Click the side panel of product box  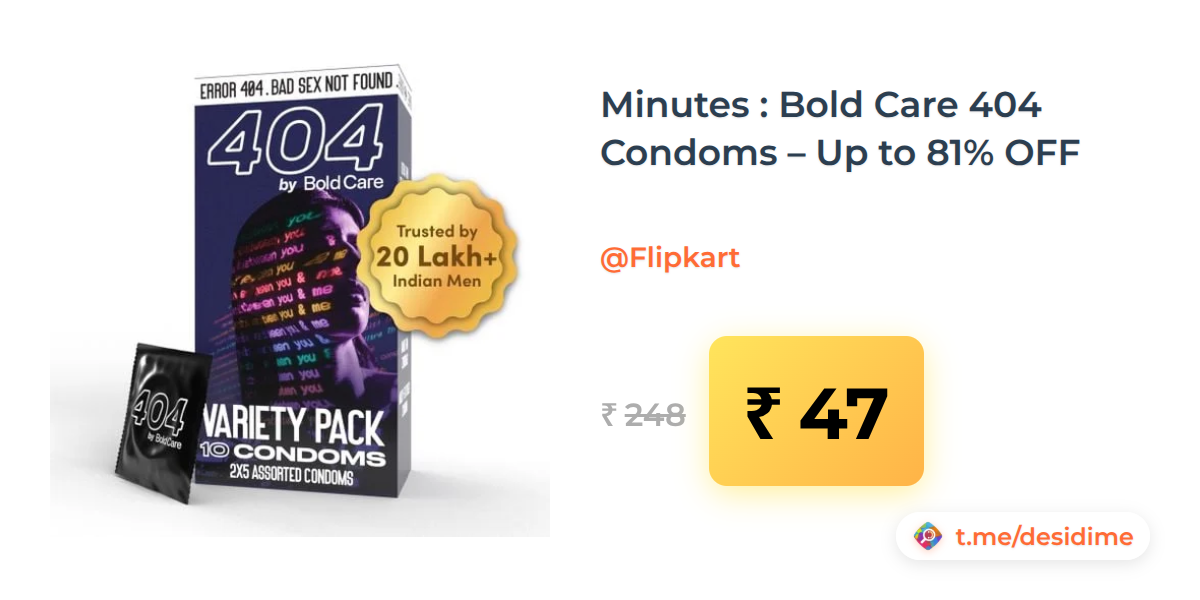point(403,300)
